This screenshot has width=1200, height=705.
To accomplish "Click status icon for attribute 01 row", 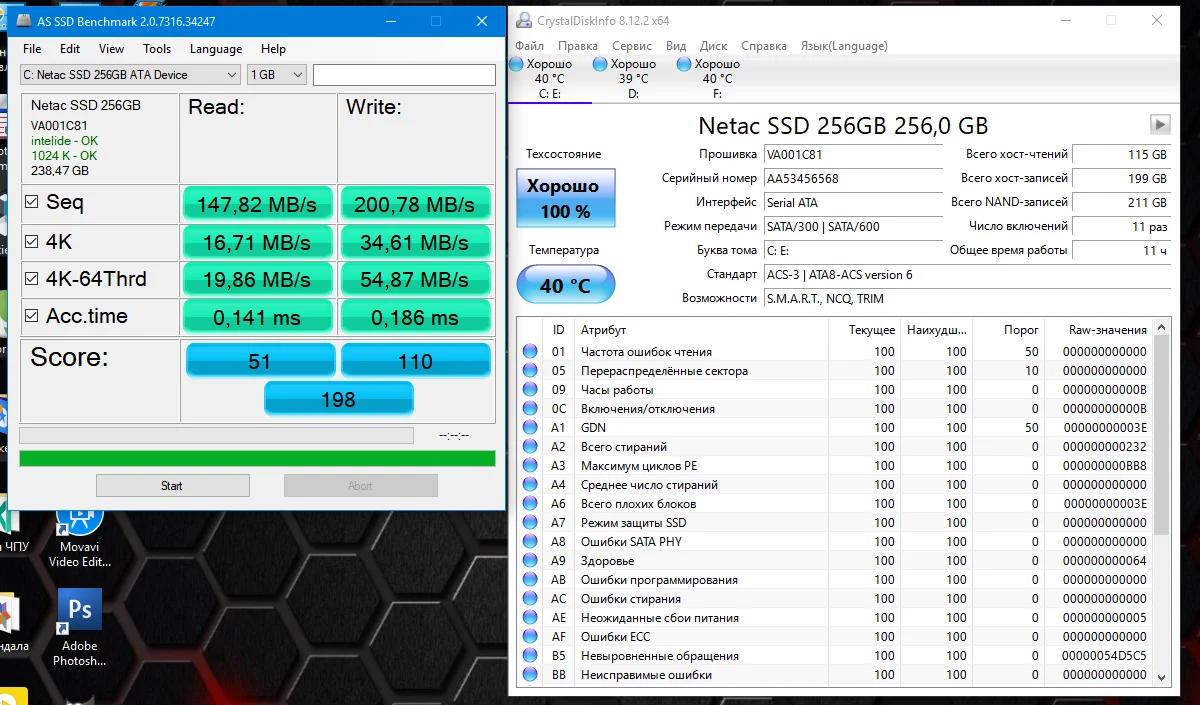I will 530,351.
